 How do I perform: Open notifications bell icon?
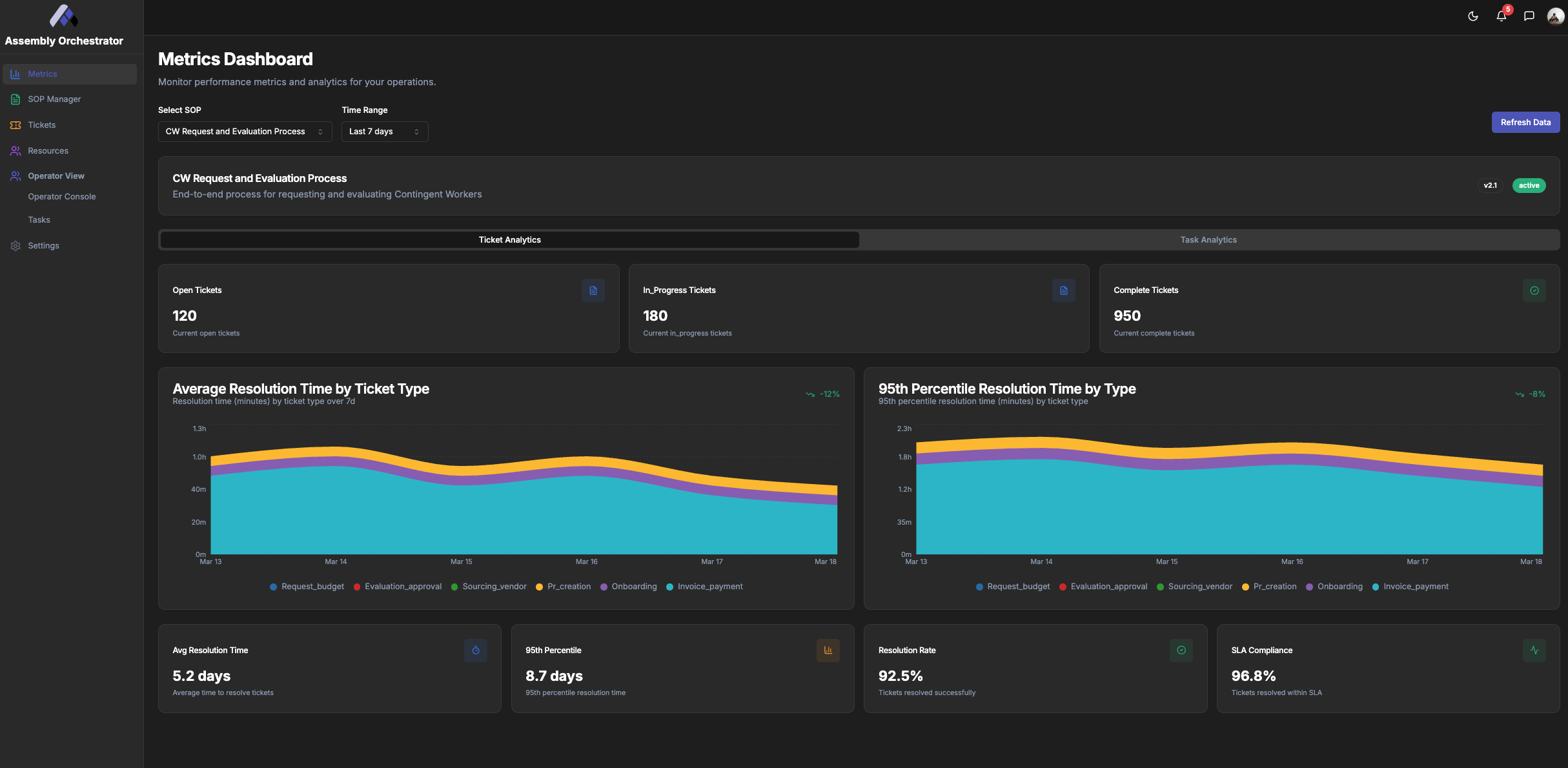click(1501, 16)
